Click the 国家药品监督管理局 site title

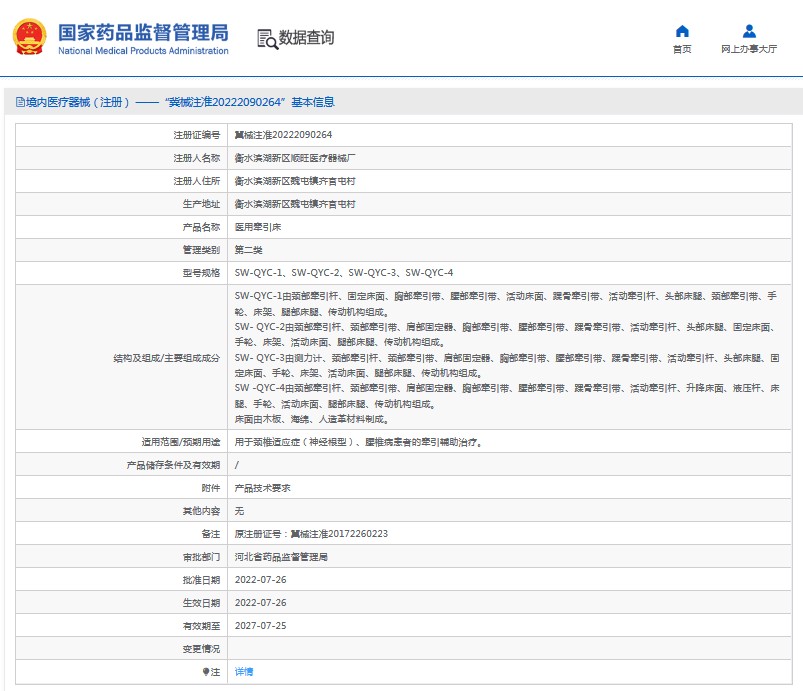143,32
